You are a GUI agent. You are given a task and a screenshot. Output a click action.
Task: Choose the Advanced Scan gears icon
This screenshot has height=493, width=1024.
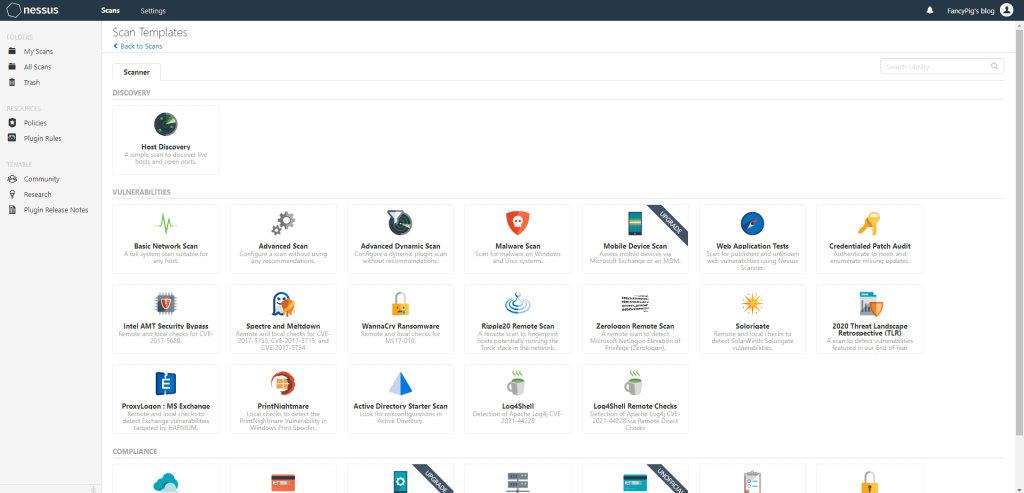coord(283,223)
